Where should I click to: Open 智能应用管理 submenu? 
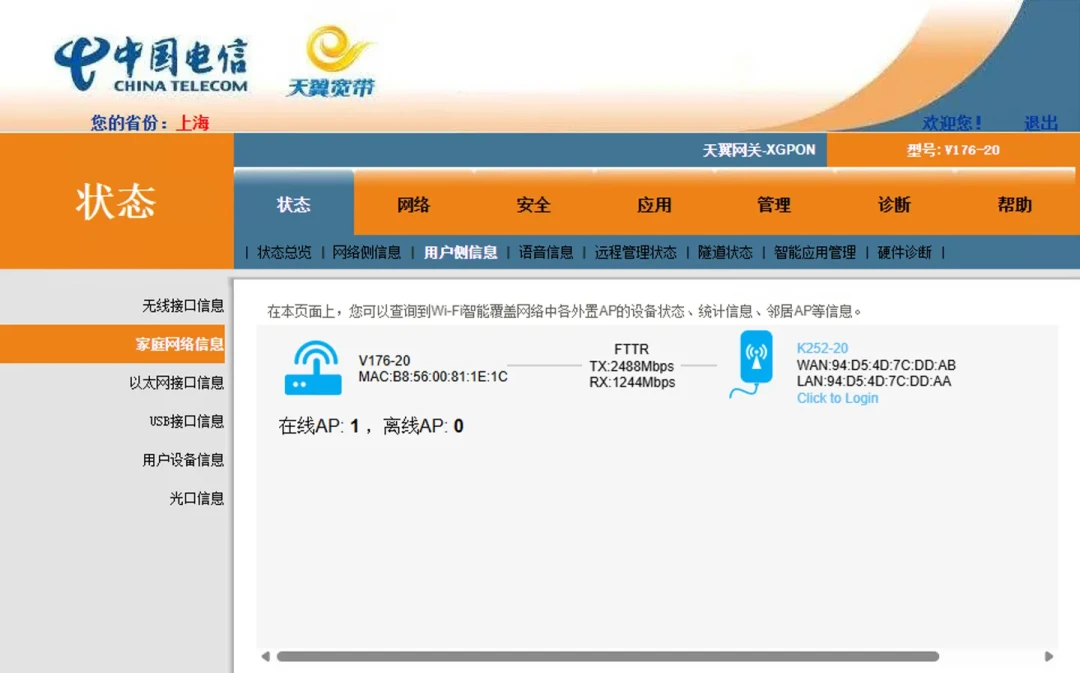pos(815,252)
